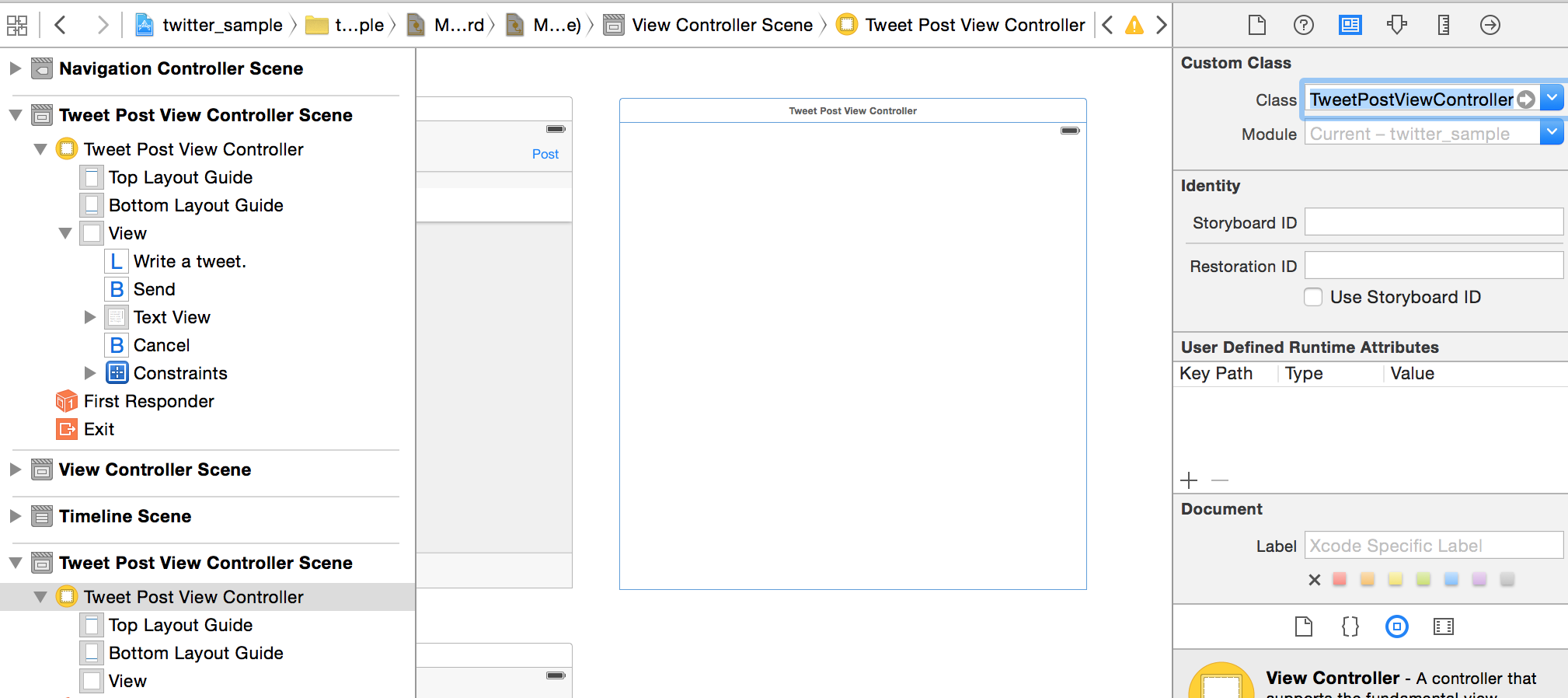Jump to previous issue arrow
This screenshot has height=698, width=1568.
(1108, 25)
